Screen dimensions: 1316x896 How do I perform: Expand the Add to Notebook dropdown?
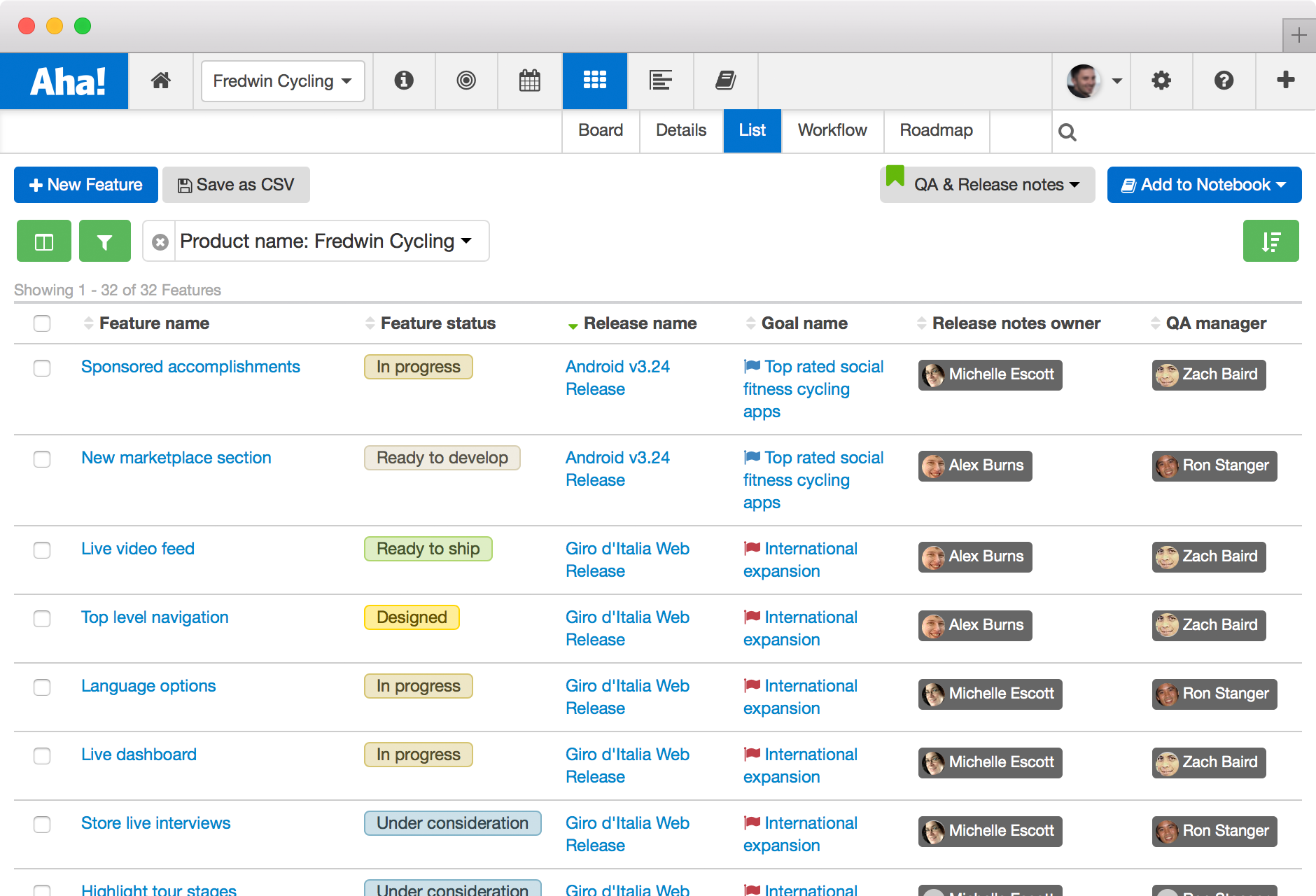[1205, 185]
